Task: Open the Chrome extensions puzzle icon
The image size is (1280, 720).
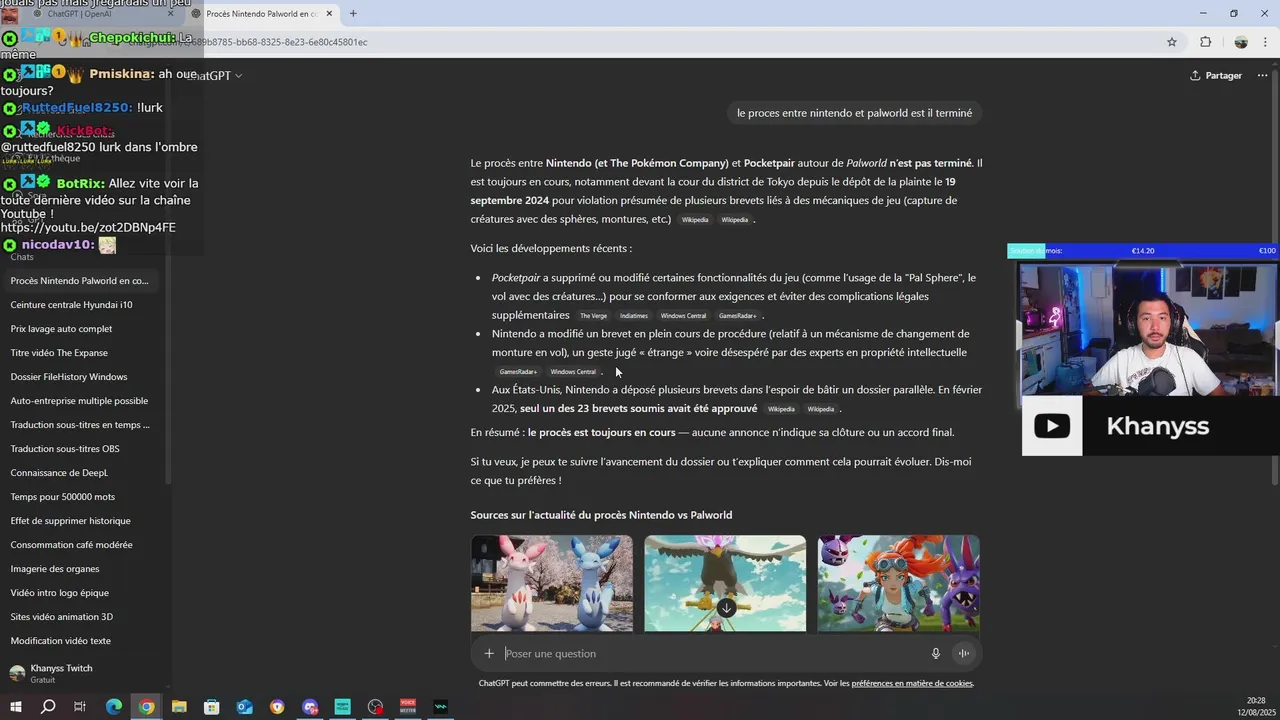Action: click(1205, 42)
